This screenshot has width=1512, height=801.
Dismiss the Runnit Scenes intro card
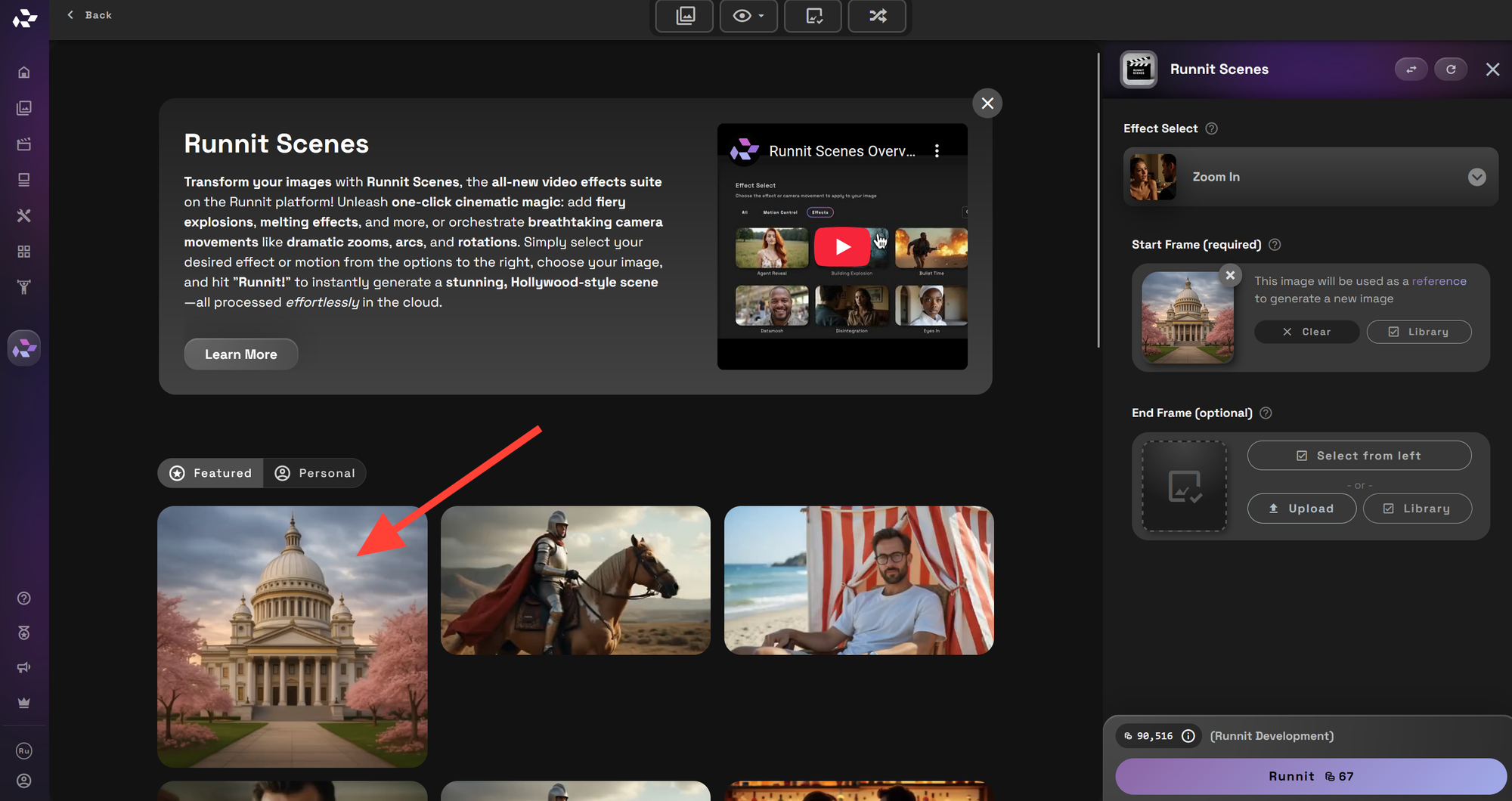tap(987, 104)
